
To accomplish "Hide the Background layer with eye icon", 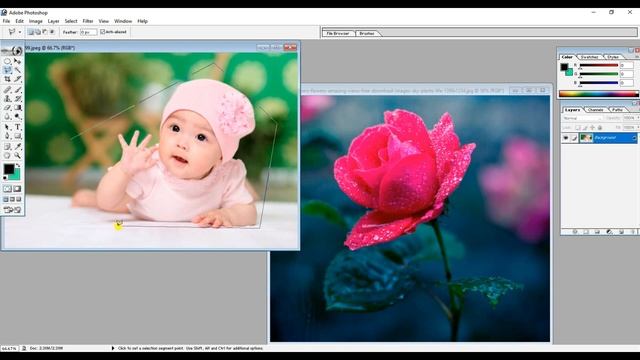I will [x=566, y=138].
